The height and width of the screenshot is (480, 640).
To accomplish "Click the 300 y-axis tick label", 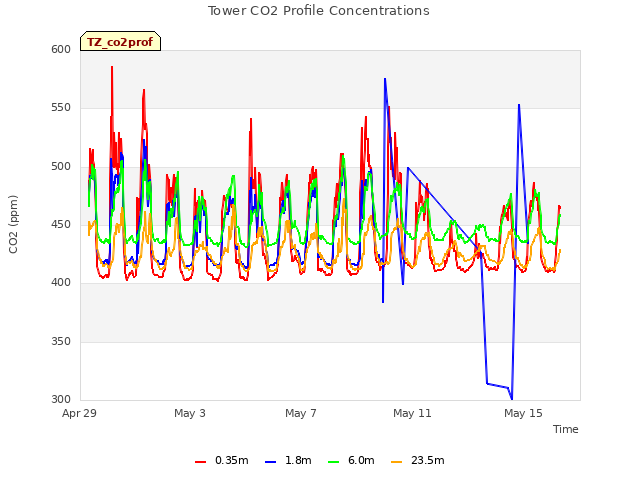I will pos(61,399).
